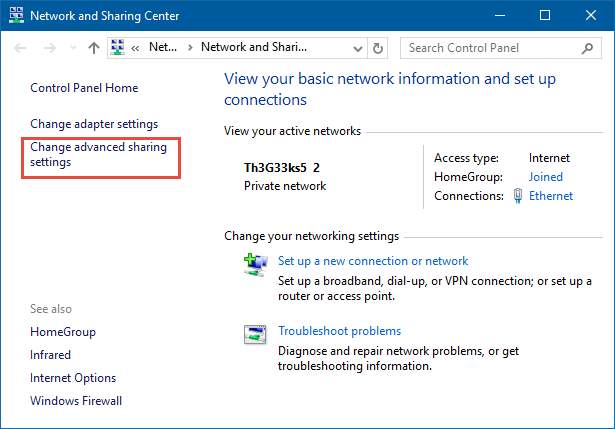Click the Joined HomeGroup link

(x=545, y=177)
